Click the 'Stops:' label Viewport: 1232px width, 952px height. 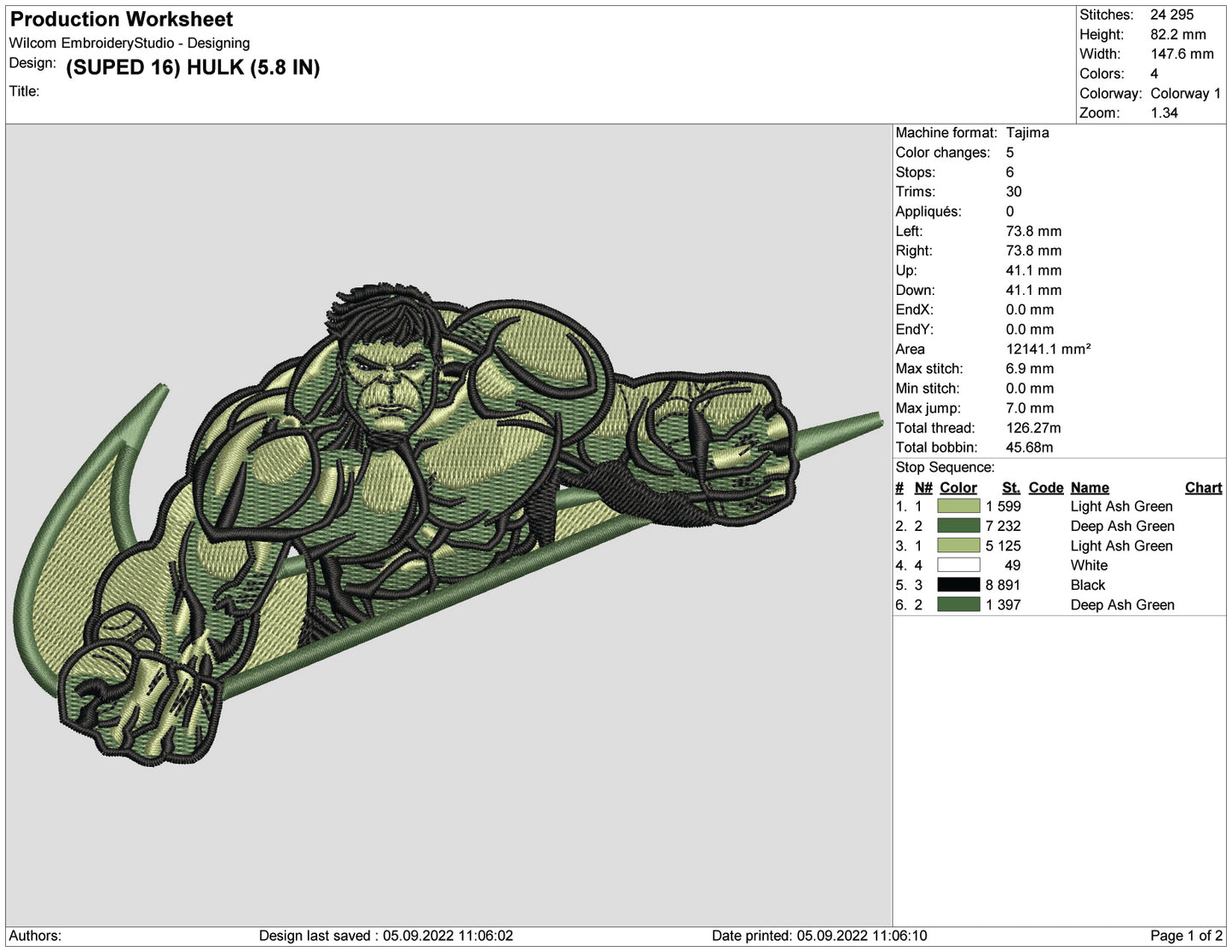click(915, 171)
